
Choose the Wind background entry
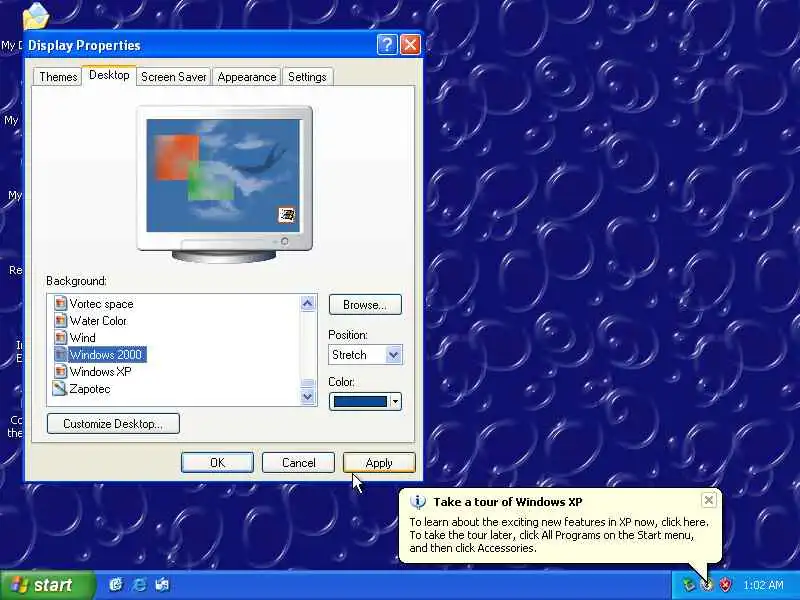(x=83, y=338)
